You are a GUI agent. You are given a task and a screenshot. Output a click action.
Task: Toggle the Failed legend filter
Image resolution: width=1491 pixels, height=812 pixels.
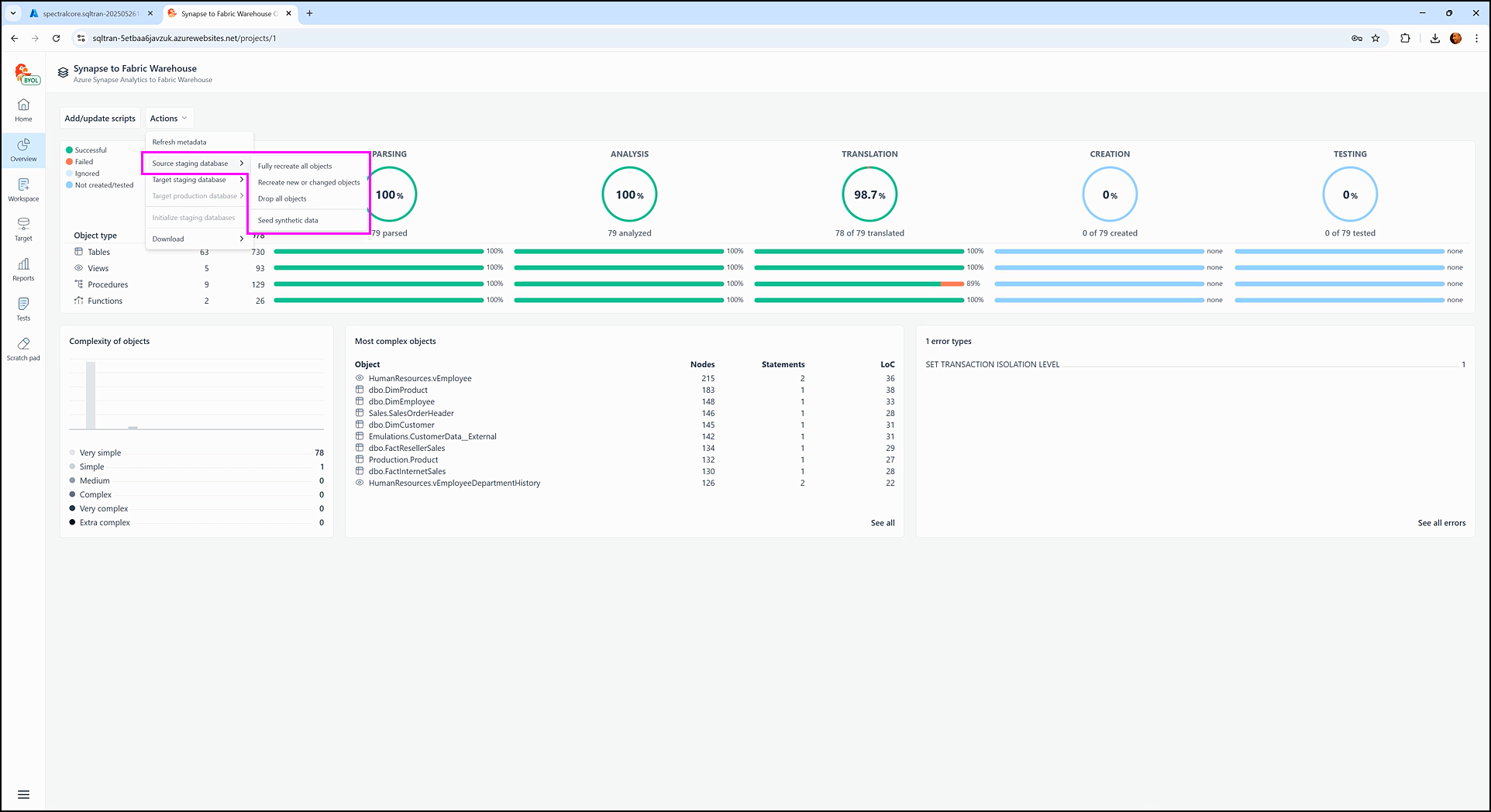point(83,162)
